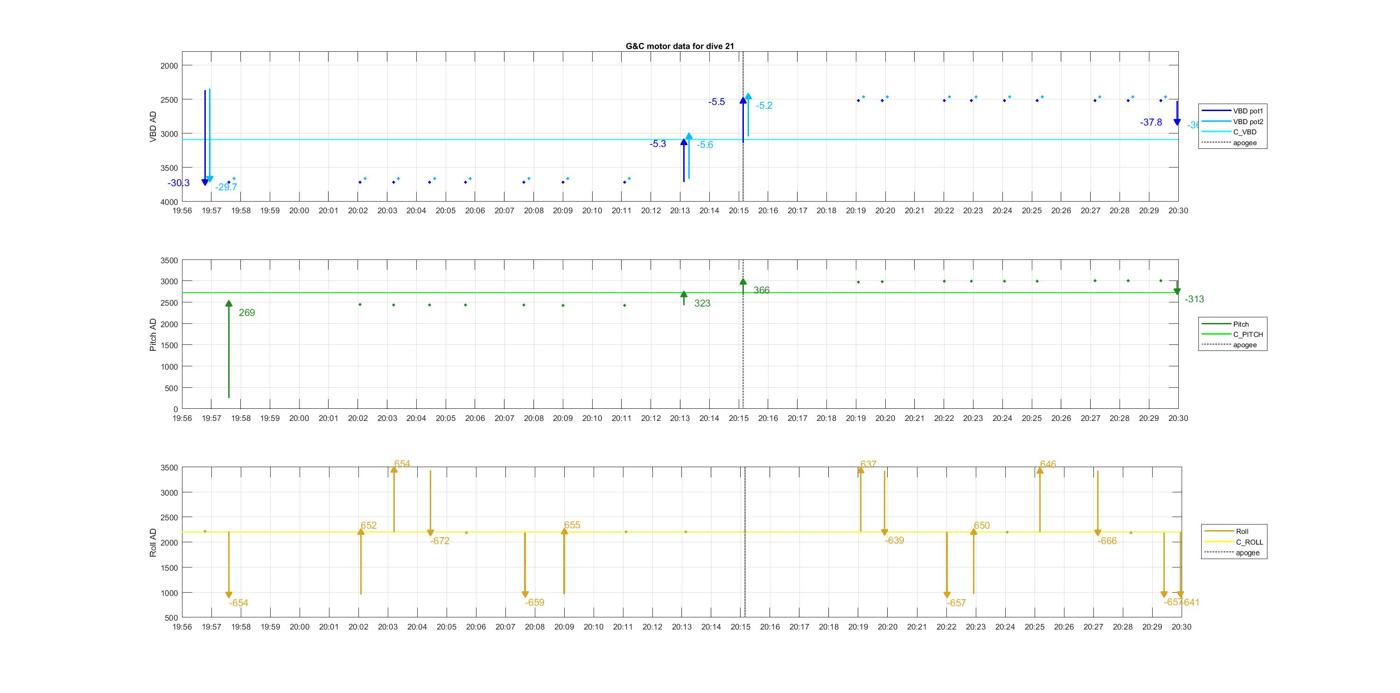Click the '-666' roll data label
The width and height of the screenshot is (1400, 693).
[1107, 541]
